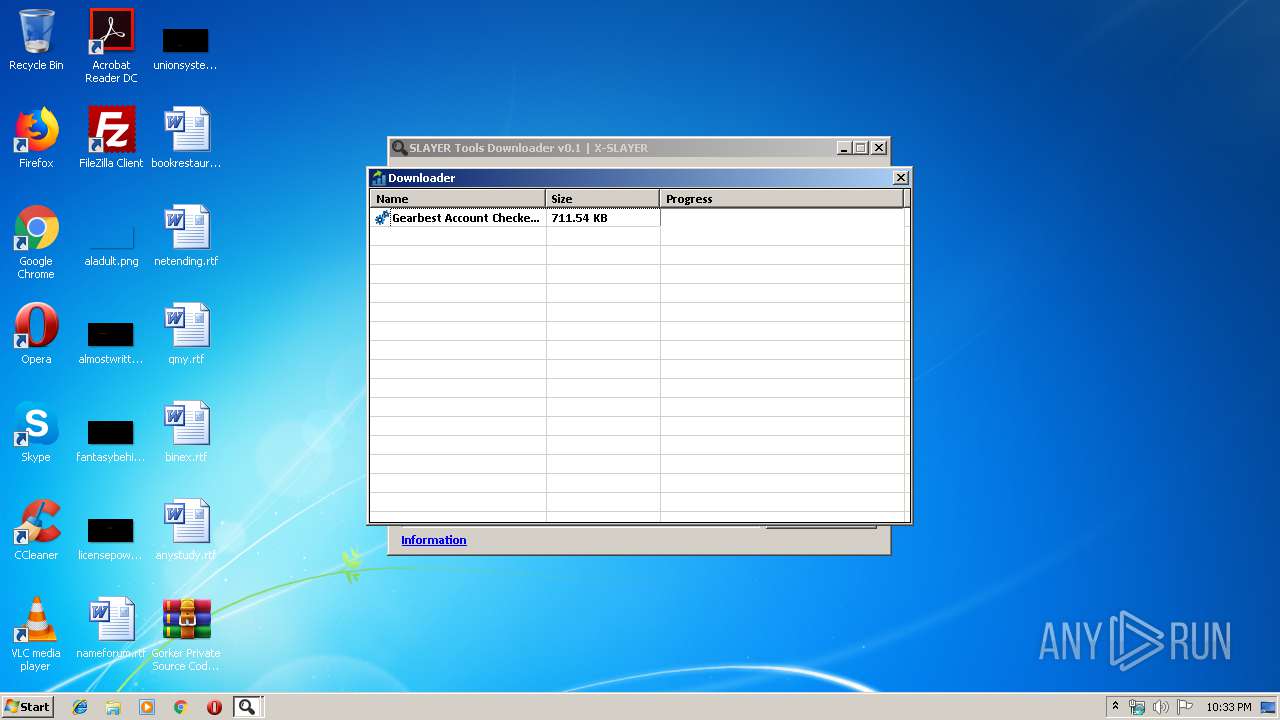
Task: Open the Recycle Bin desktop icon
Action: (x=36, y=40)
